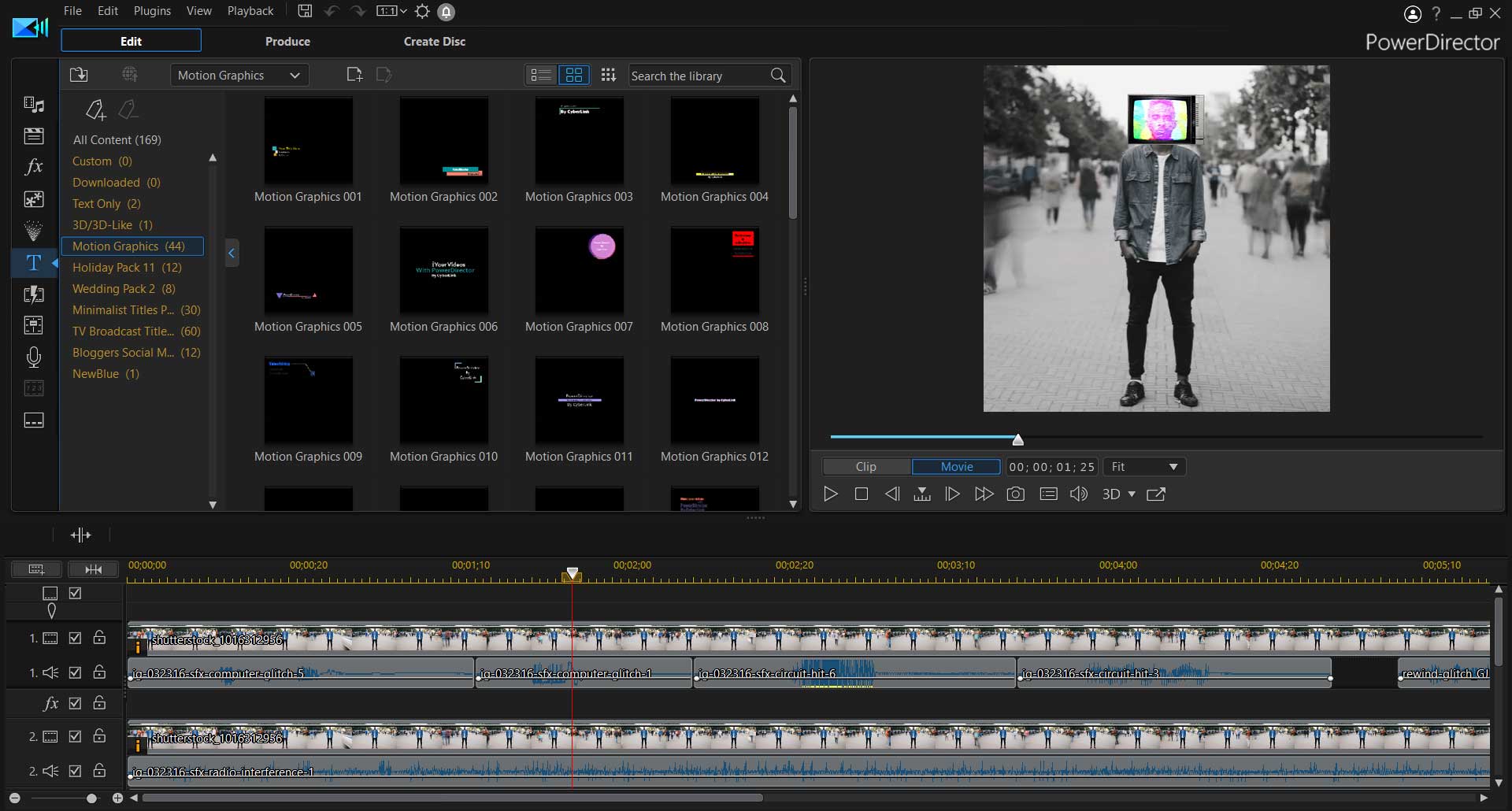
Task: Switch library to detailed list view
Action: [x=540, y=75]
